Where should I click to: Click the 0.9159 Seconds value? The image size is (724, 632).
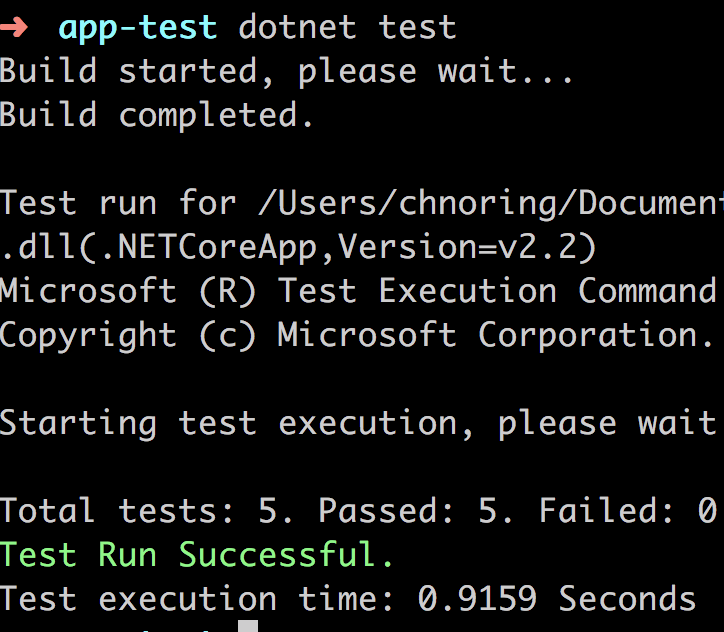click(556, 599)
